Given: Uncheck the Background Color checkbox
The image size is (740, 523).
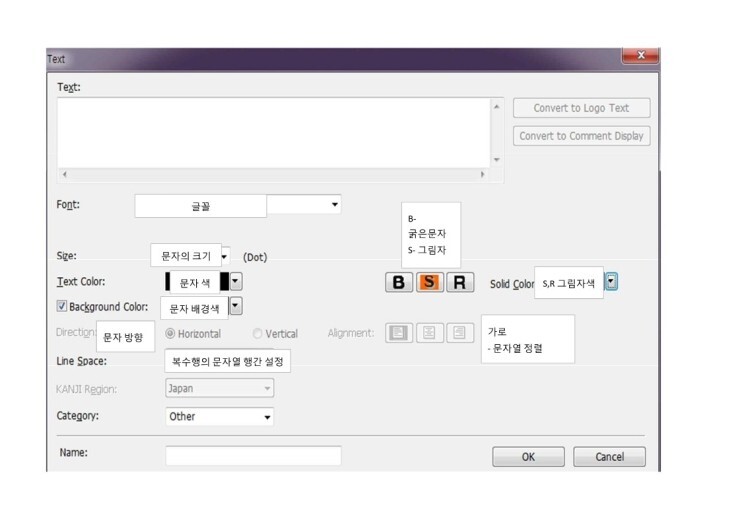Looking at the screenshot, I should (x=61, y=306).
